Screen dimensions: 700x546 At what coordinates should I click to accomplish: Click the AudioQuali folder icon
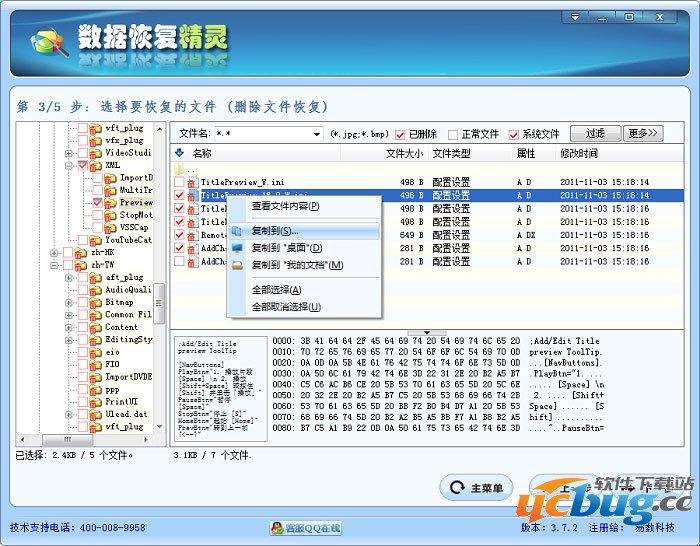coord(96,291)
